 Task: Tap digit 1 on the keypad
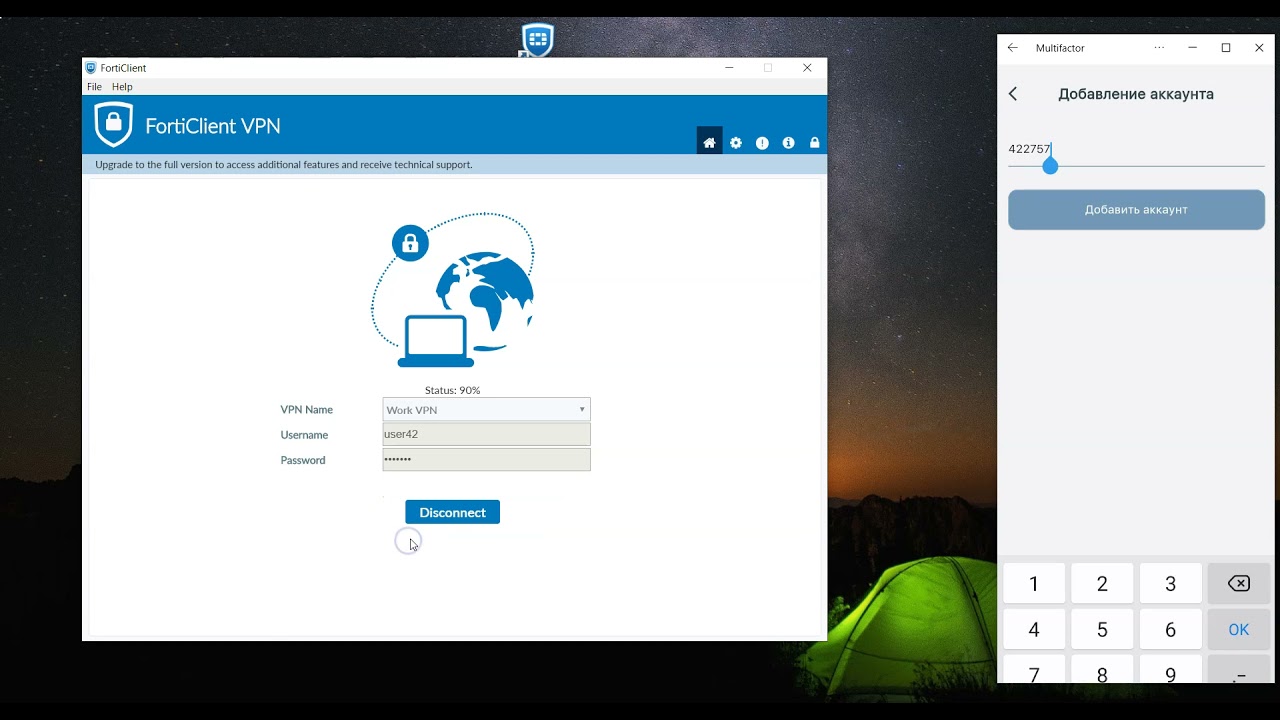1034,584
